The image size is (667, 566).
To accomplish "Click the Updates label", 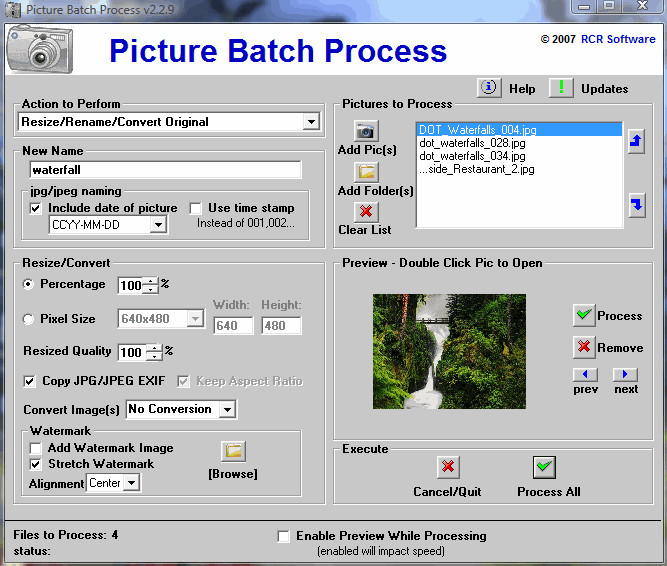I will (x=604, y=88).
